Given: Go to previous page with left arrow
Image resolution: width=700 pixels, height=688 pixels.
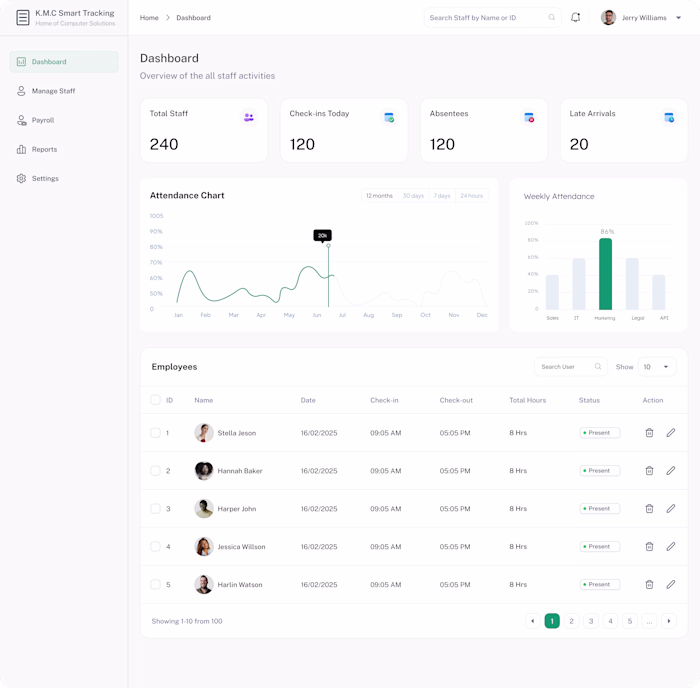Looking at the screenshot, I should click(x=533, y=621).
